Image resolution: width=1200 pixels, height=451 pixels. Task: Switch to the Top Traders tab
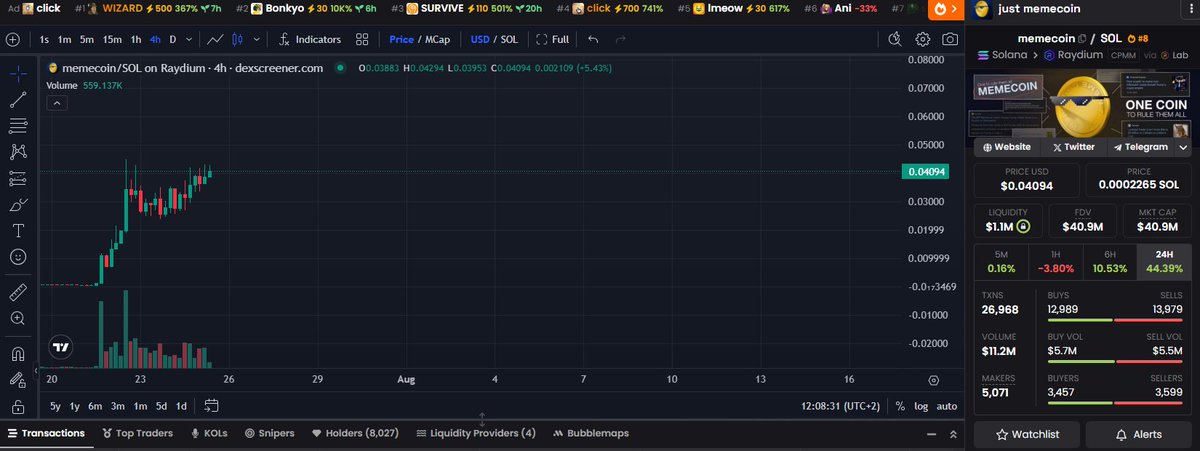click(137, 433)
